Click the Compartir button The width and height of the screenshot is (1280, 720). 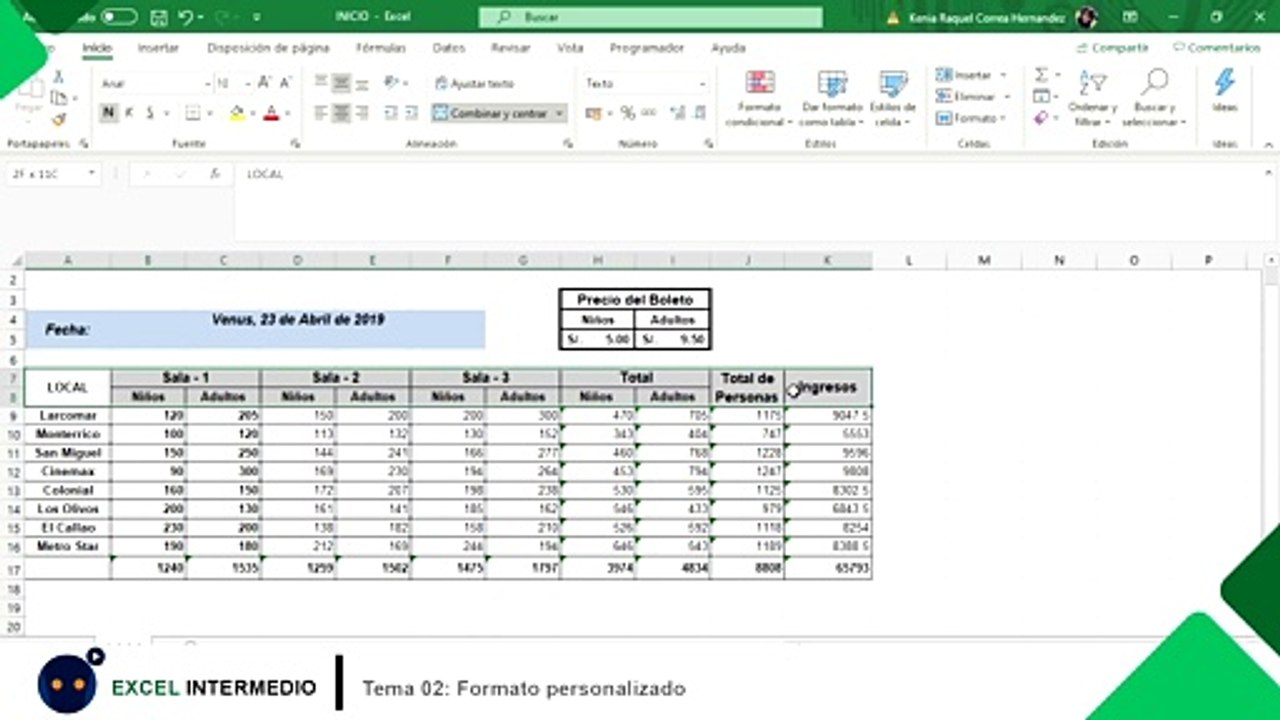pos(1113,47)
